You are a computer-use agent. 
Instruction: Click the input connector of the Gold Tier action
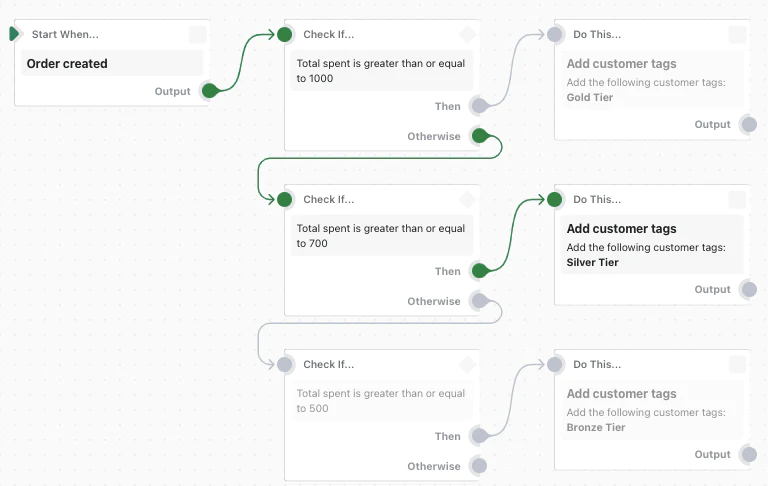point(555,35)
